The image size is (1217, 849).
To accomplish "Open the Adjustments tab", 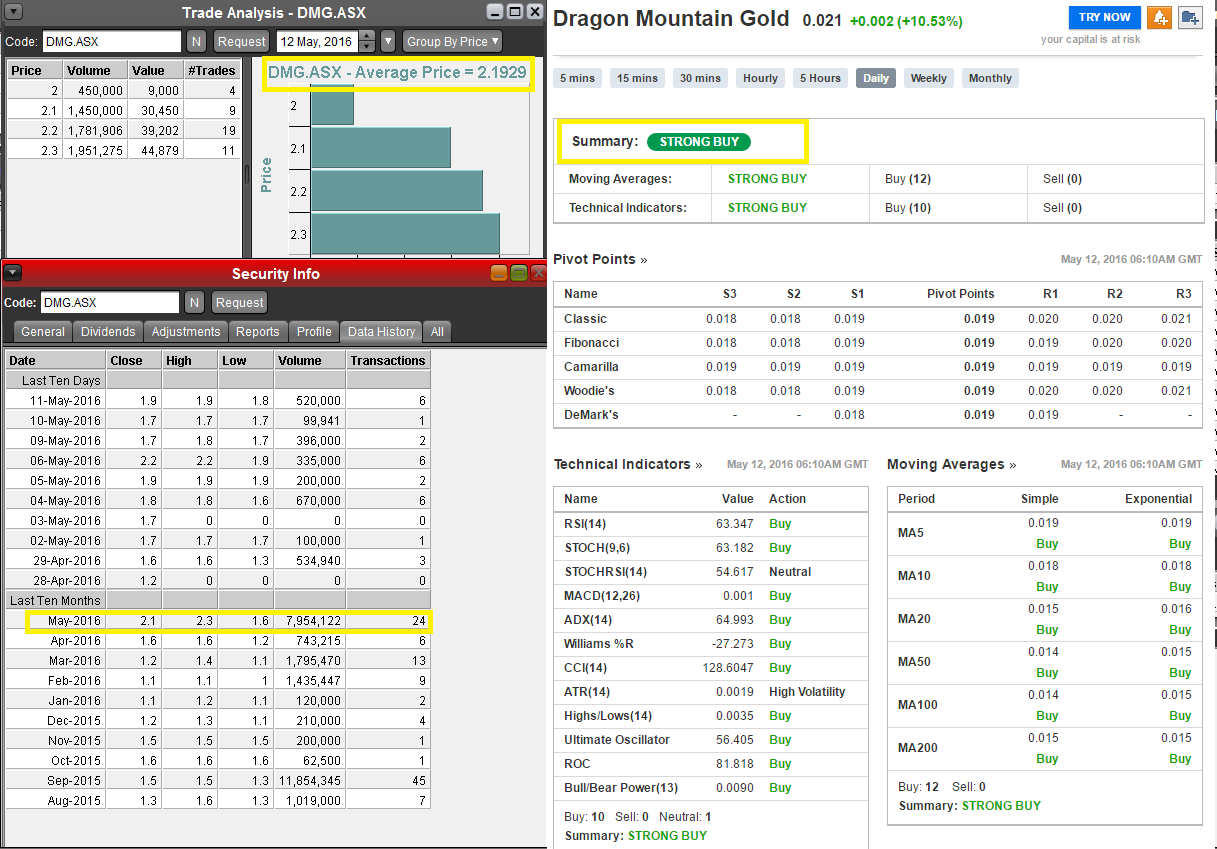I will click(186, 331).
